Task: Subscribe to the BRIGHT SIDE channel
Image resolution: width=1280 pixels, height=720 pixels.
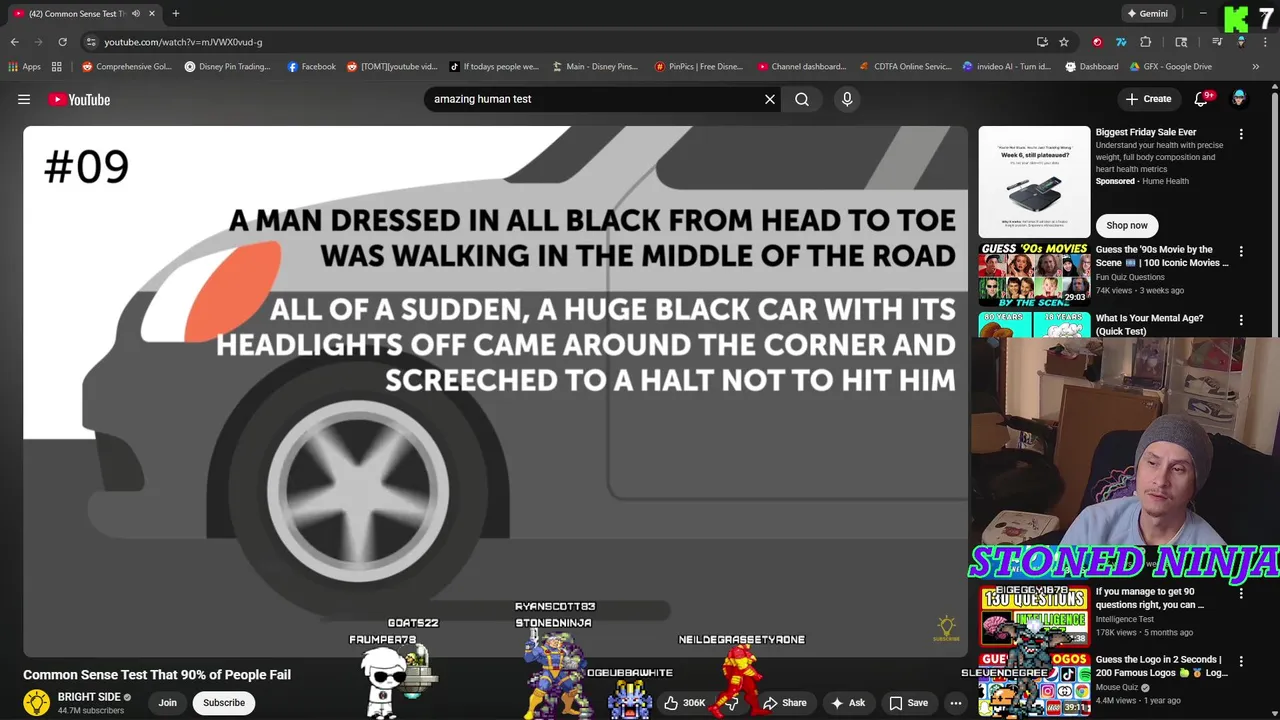Action: tap(224, 702)
